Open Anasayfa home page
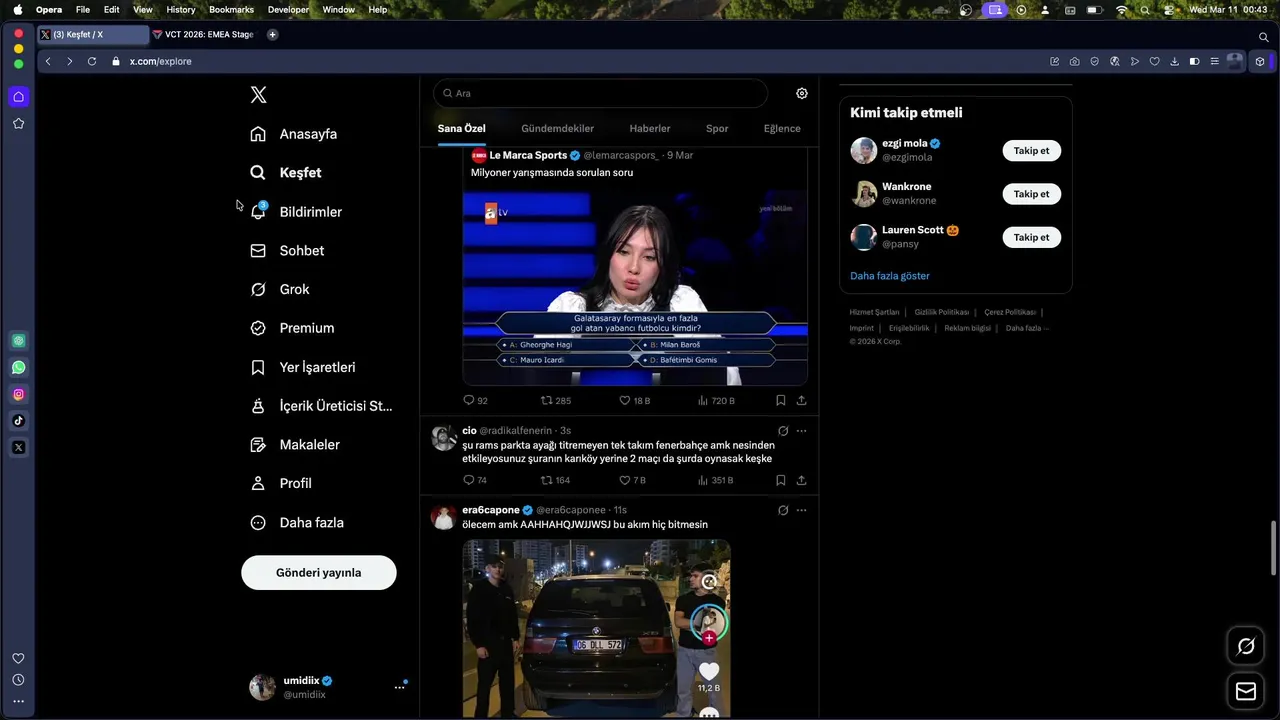The width and height of the screenshot is (1280, 720). [294, 134]
